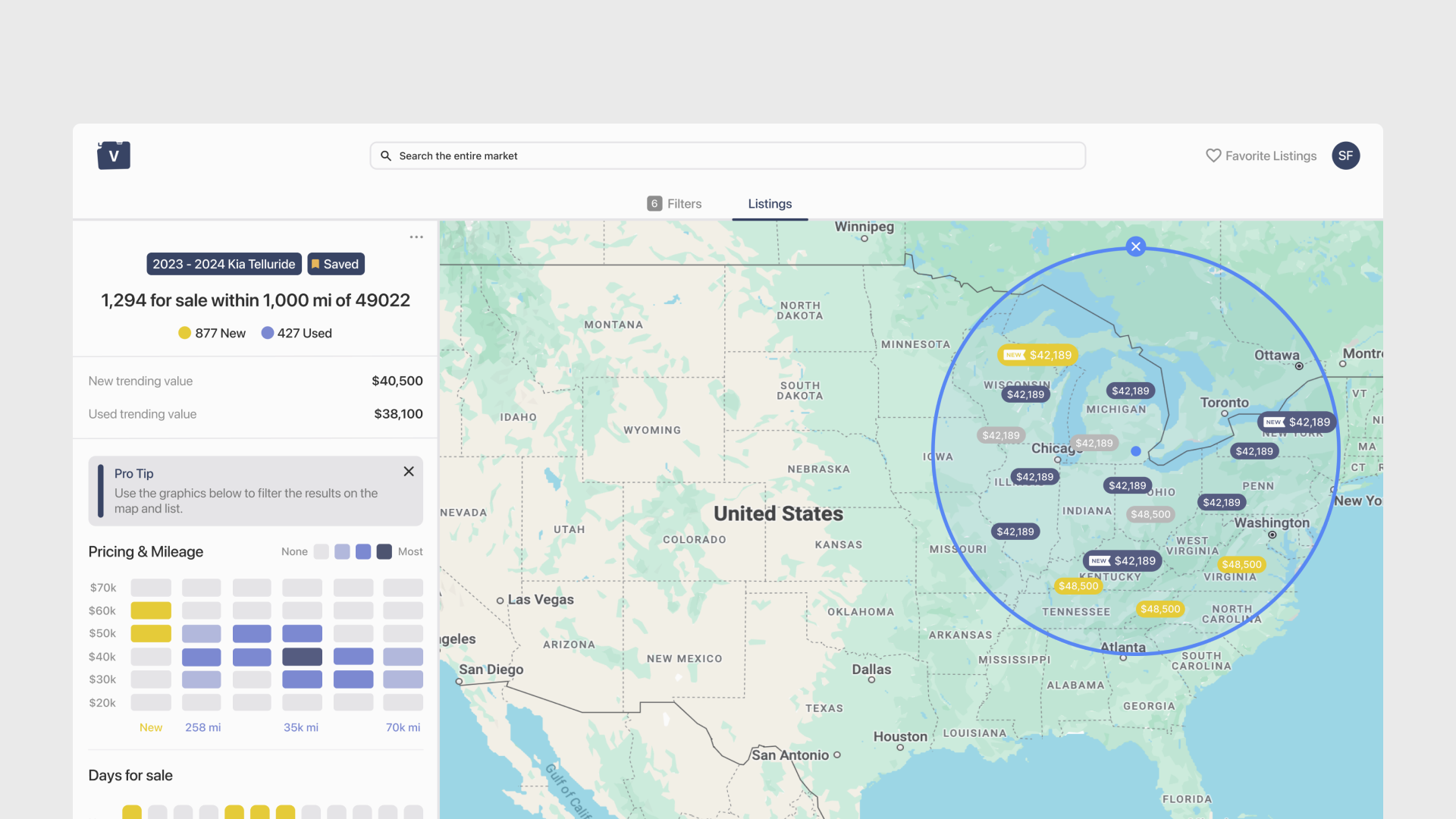Open Favorite Listings link
This screenshot has width=1456, height=819.
point(1261,155)
